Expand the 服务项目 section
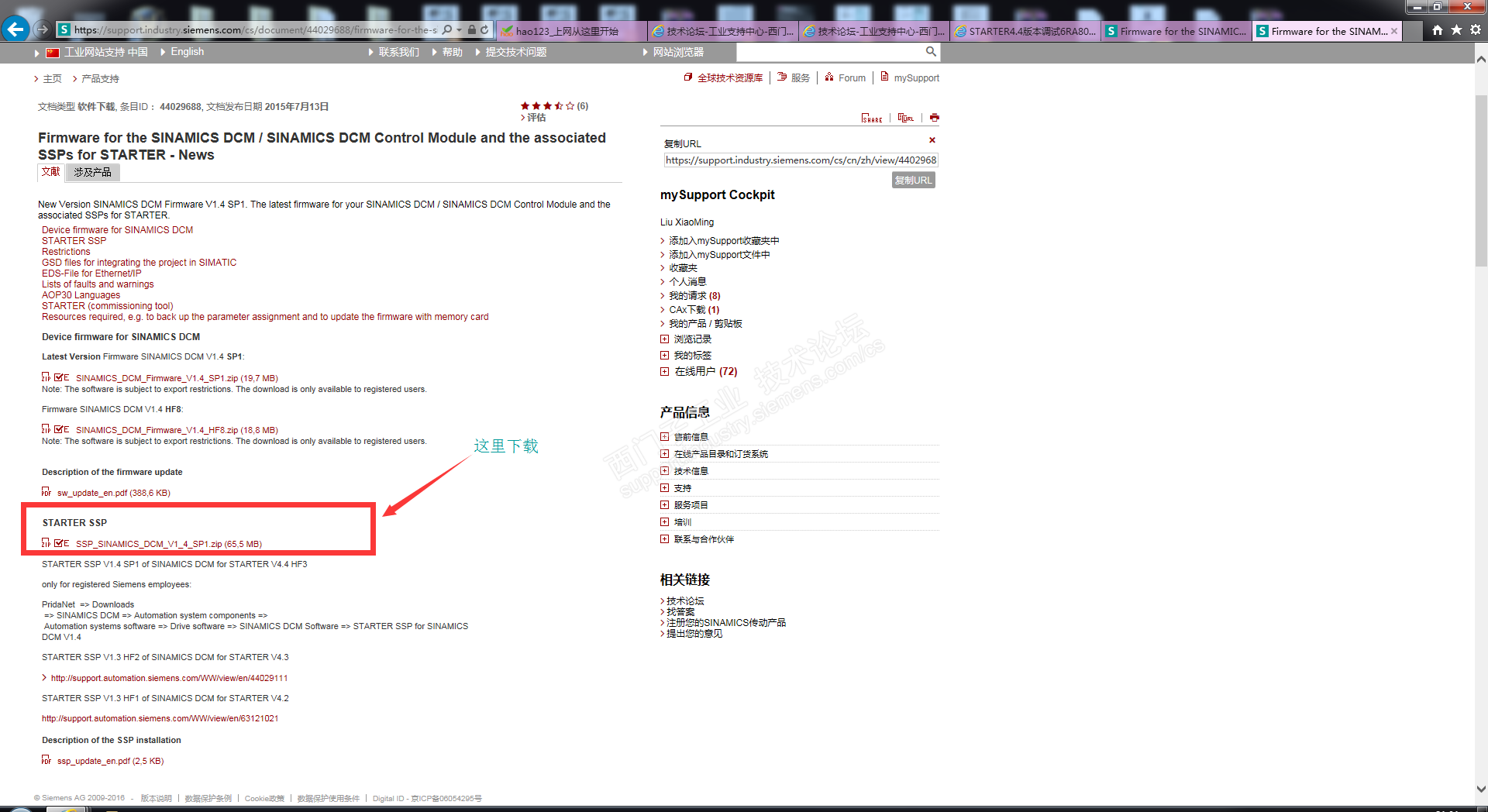Image resolution: width=1488 pixels, height=812 pixels. 664,504
